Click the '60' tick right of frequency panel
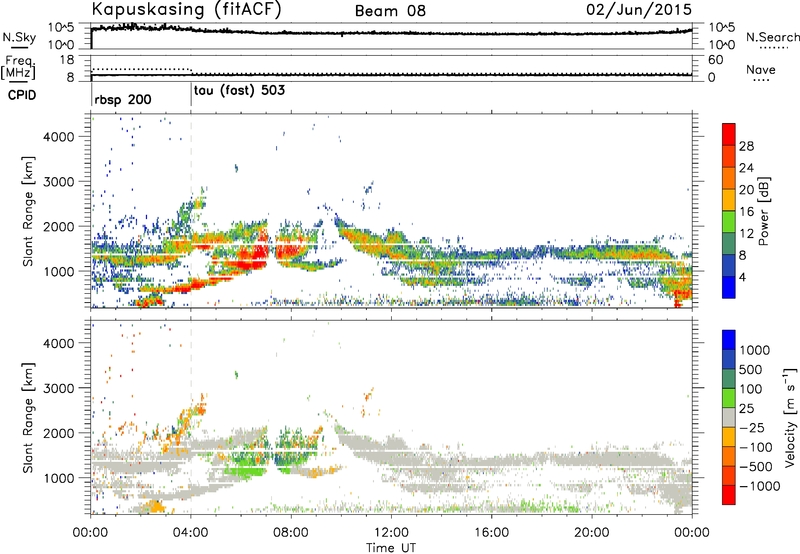800x554 pixels. pos(716,60)
